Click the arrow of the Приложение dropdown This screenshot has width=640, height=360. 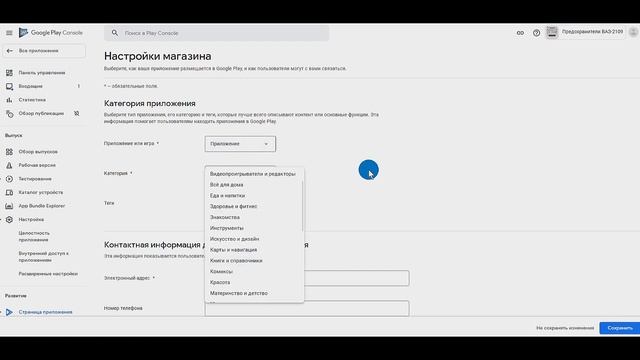click(x=266, y=144)
